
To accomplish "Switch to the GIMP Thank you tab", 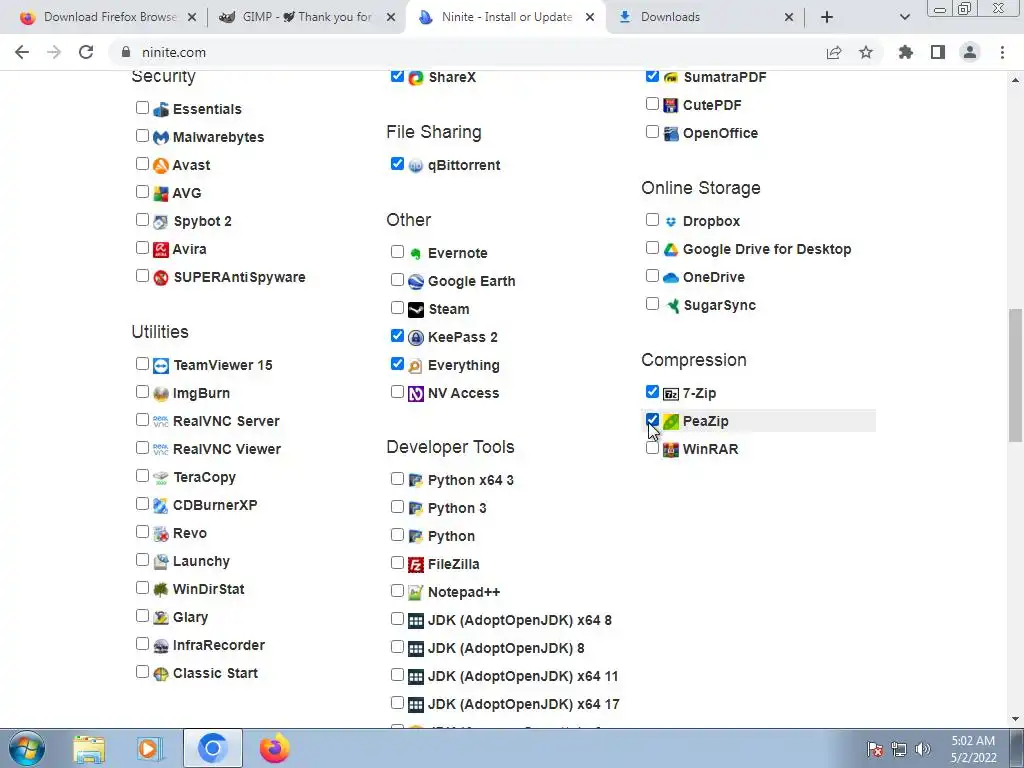I will 307,17.
